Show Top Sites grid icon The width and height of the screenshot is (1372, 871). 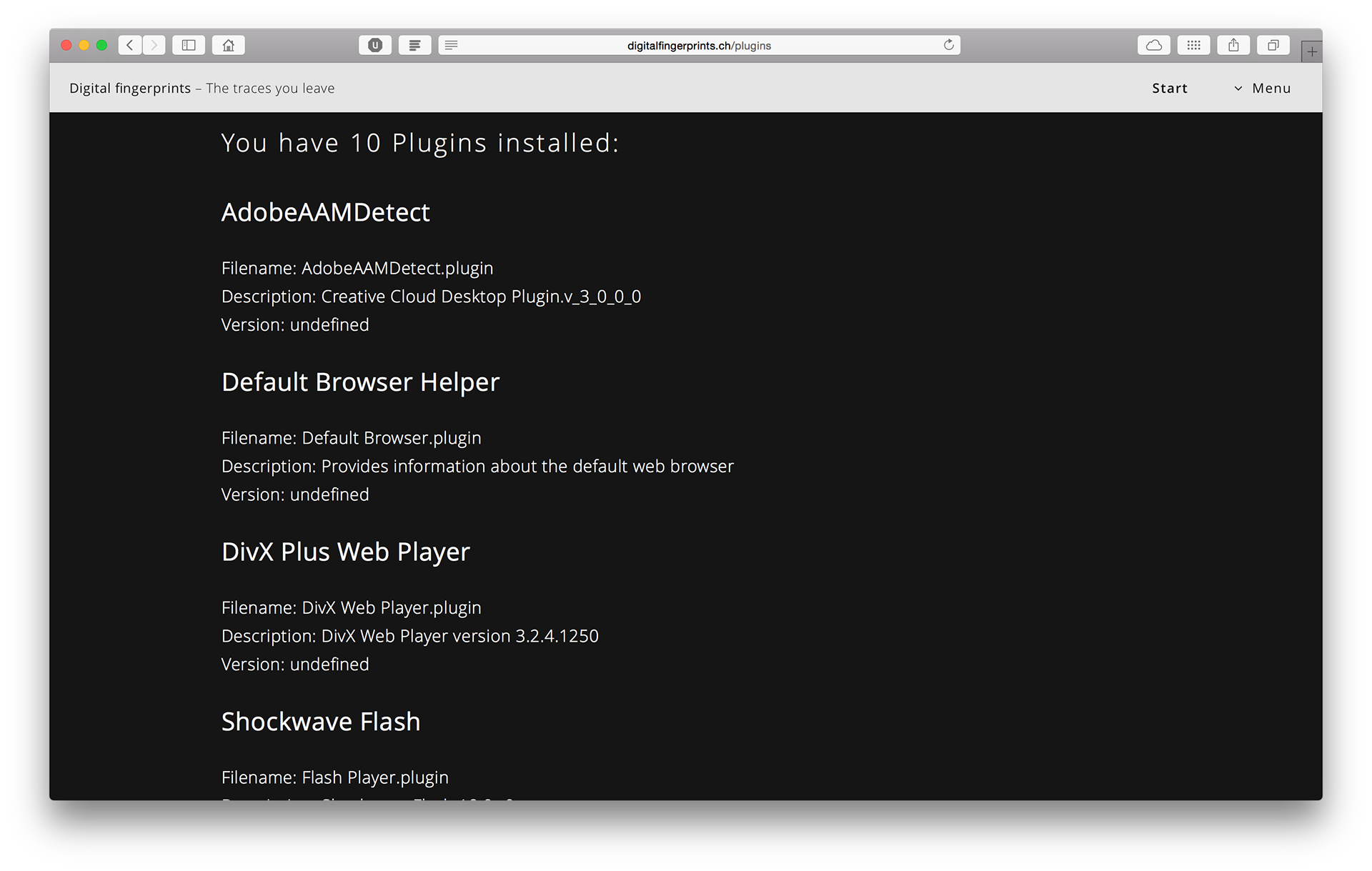(1194, 45)
